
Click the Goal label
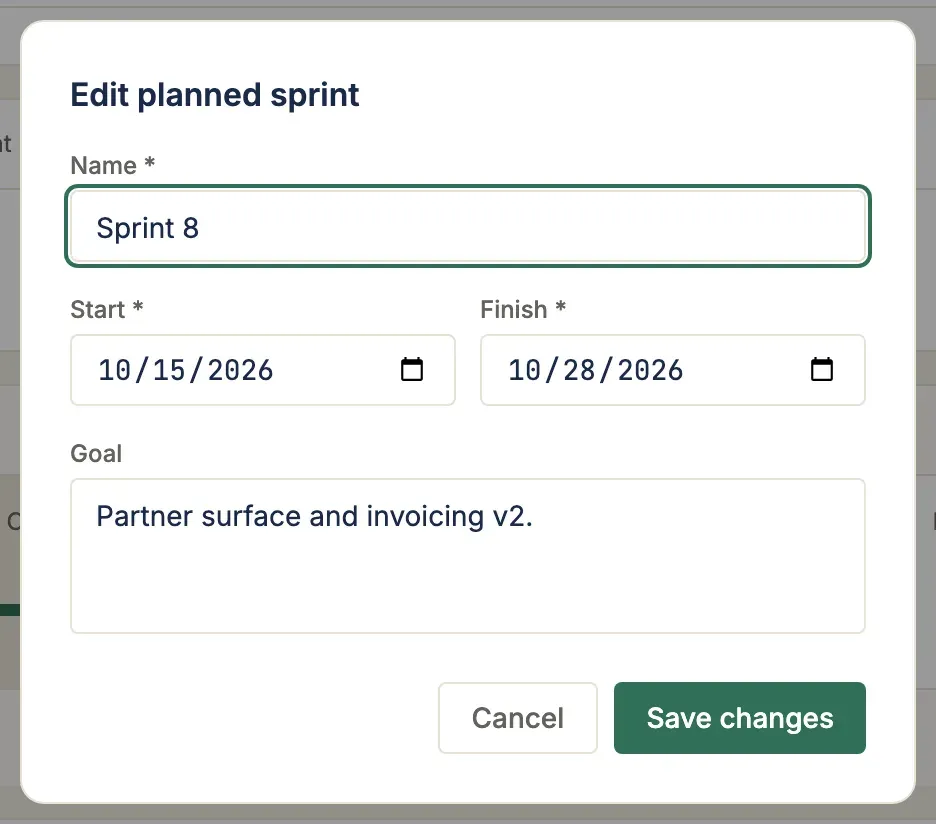96,454
